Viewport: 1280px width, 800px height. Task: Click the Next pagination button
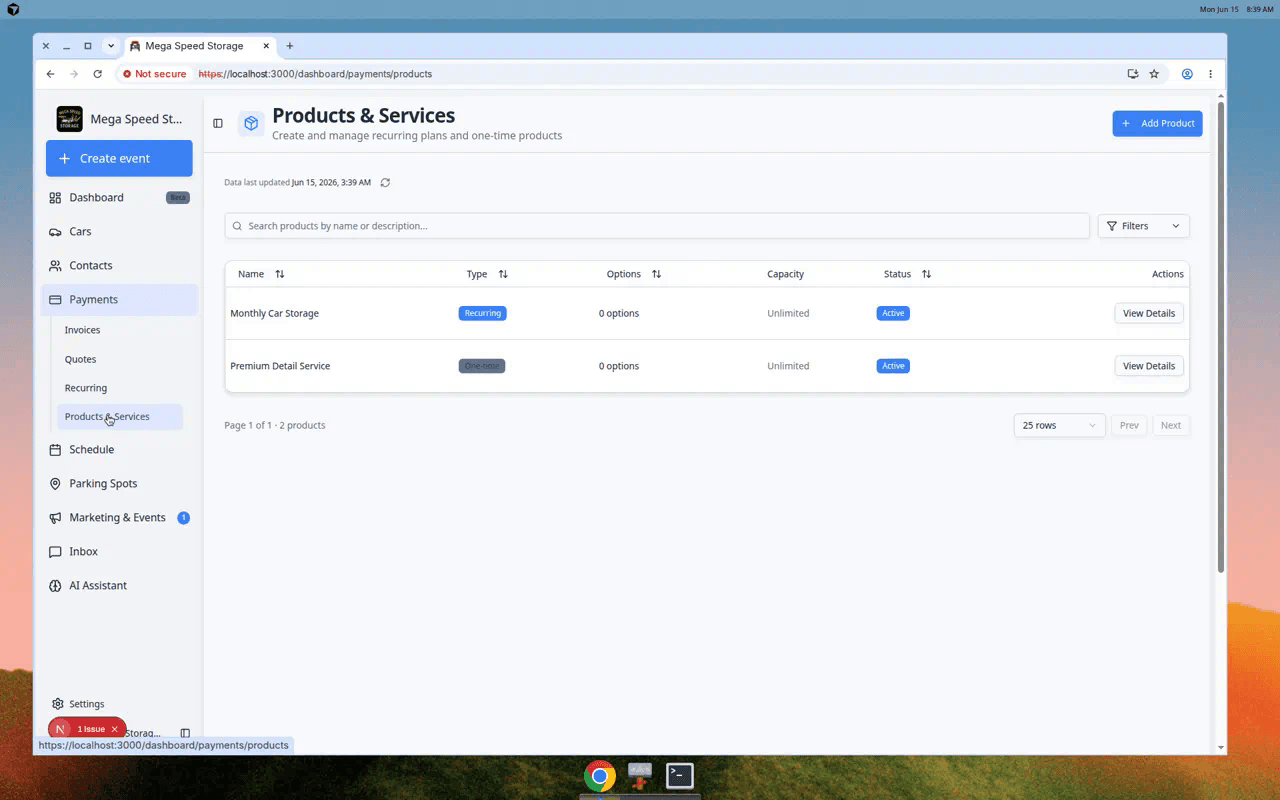click(1171, 425)
